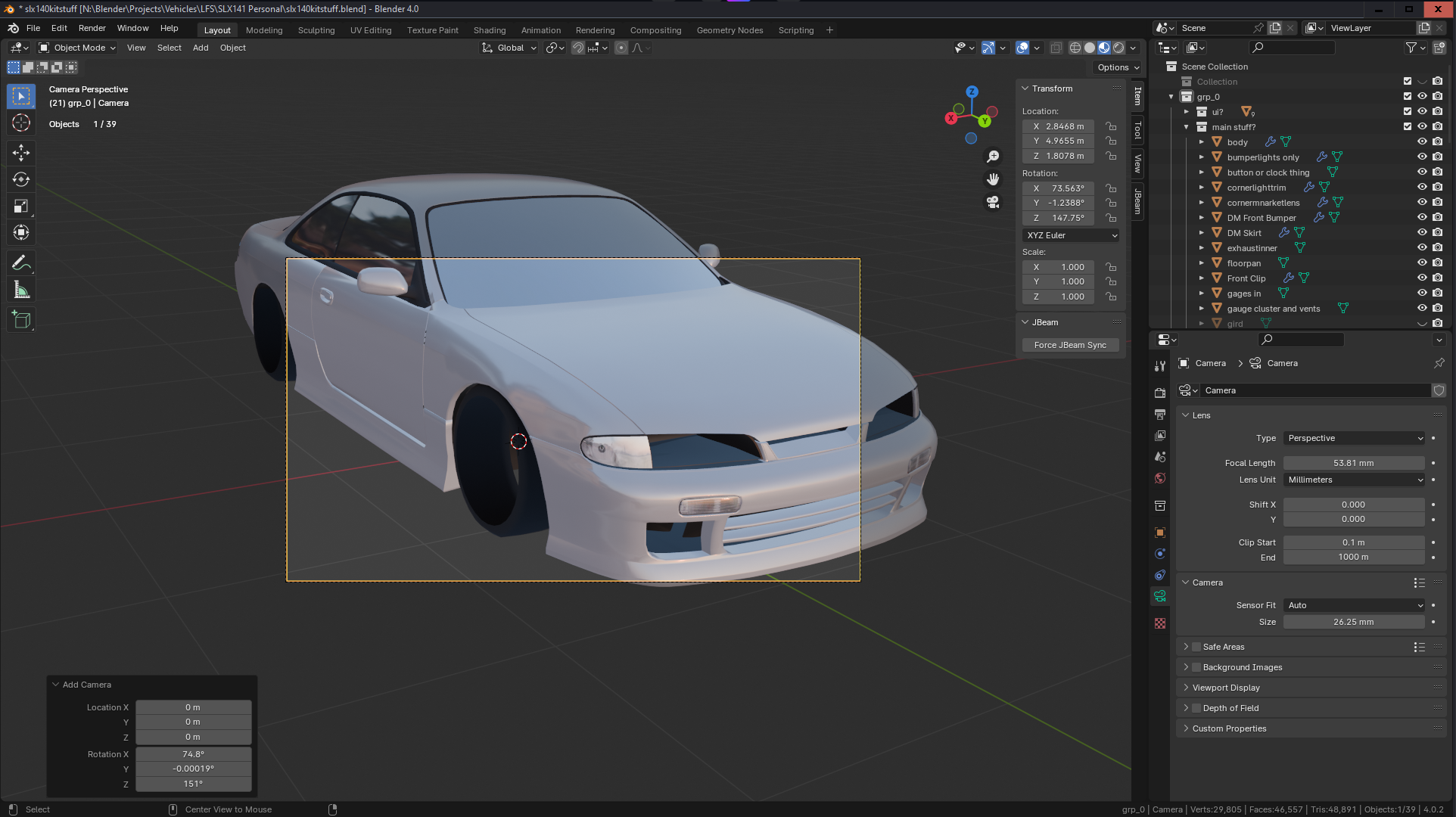The image size is (1456, 817).
Task: Open the Render menu
Action: pos(92,28)
